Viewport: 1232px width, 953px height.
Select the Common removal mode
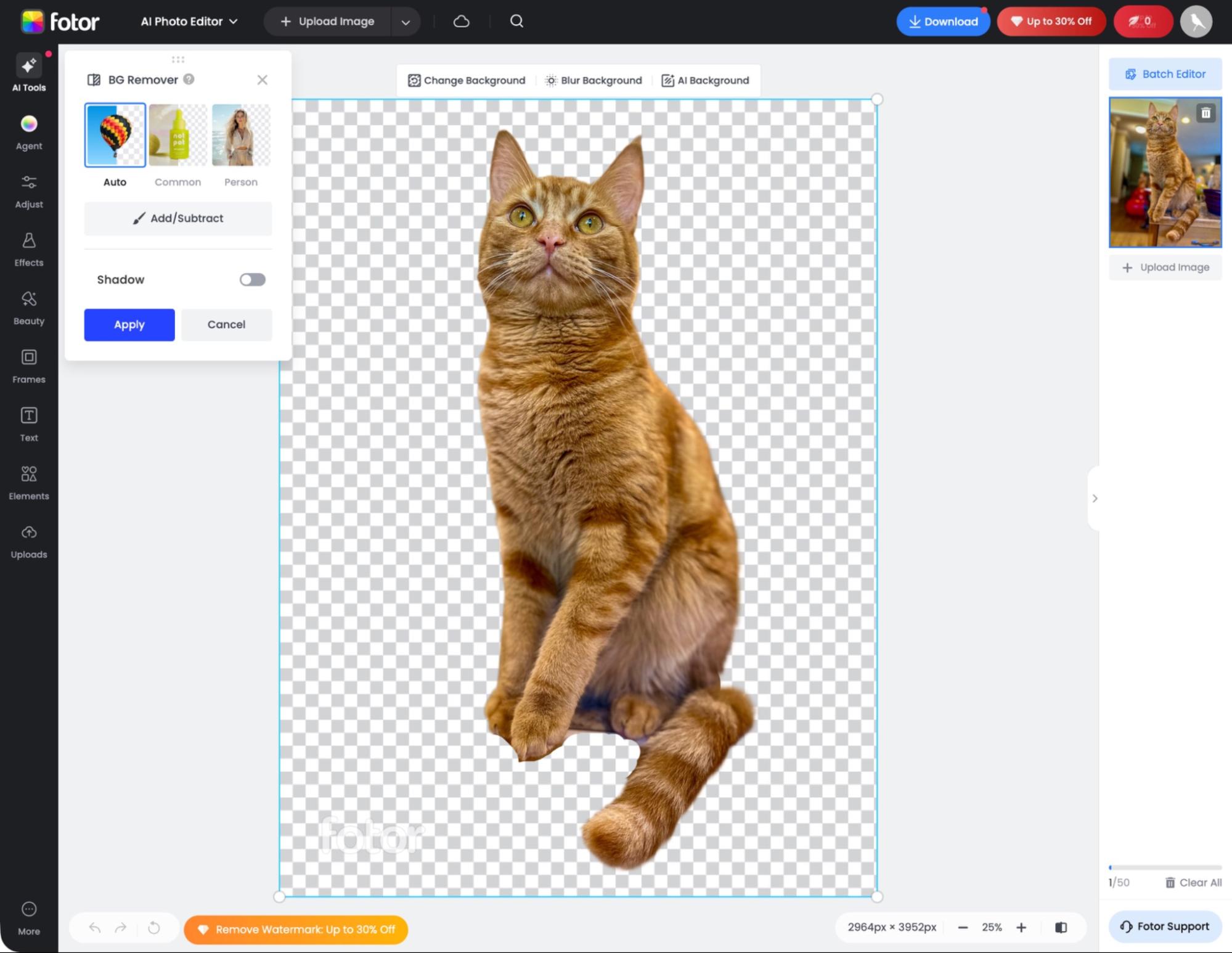tap(177, 134)
